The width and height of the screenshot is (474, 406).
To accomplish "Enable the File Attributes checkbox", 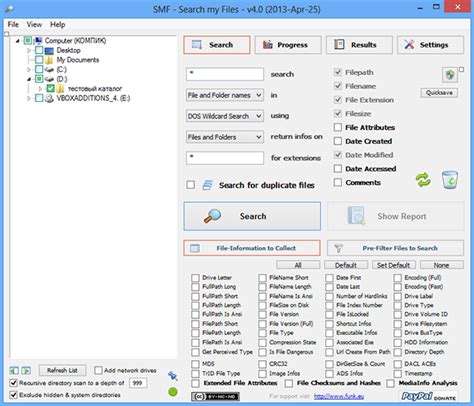I will 338,127.
